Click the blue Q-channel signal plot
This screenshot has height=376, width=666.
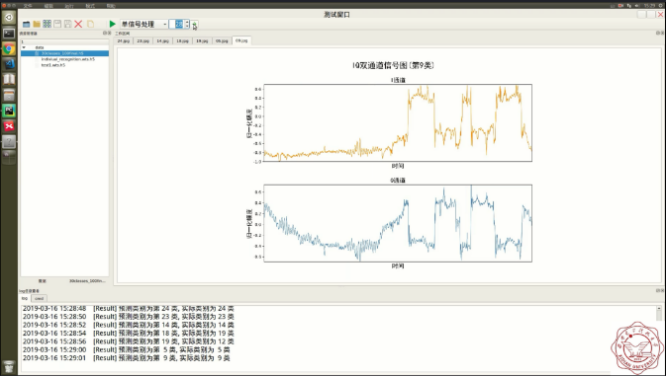click(398, 223)
